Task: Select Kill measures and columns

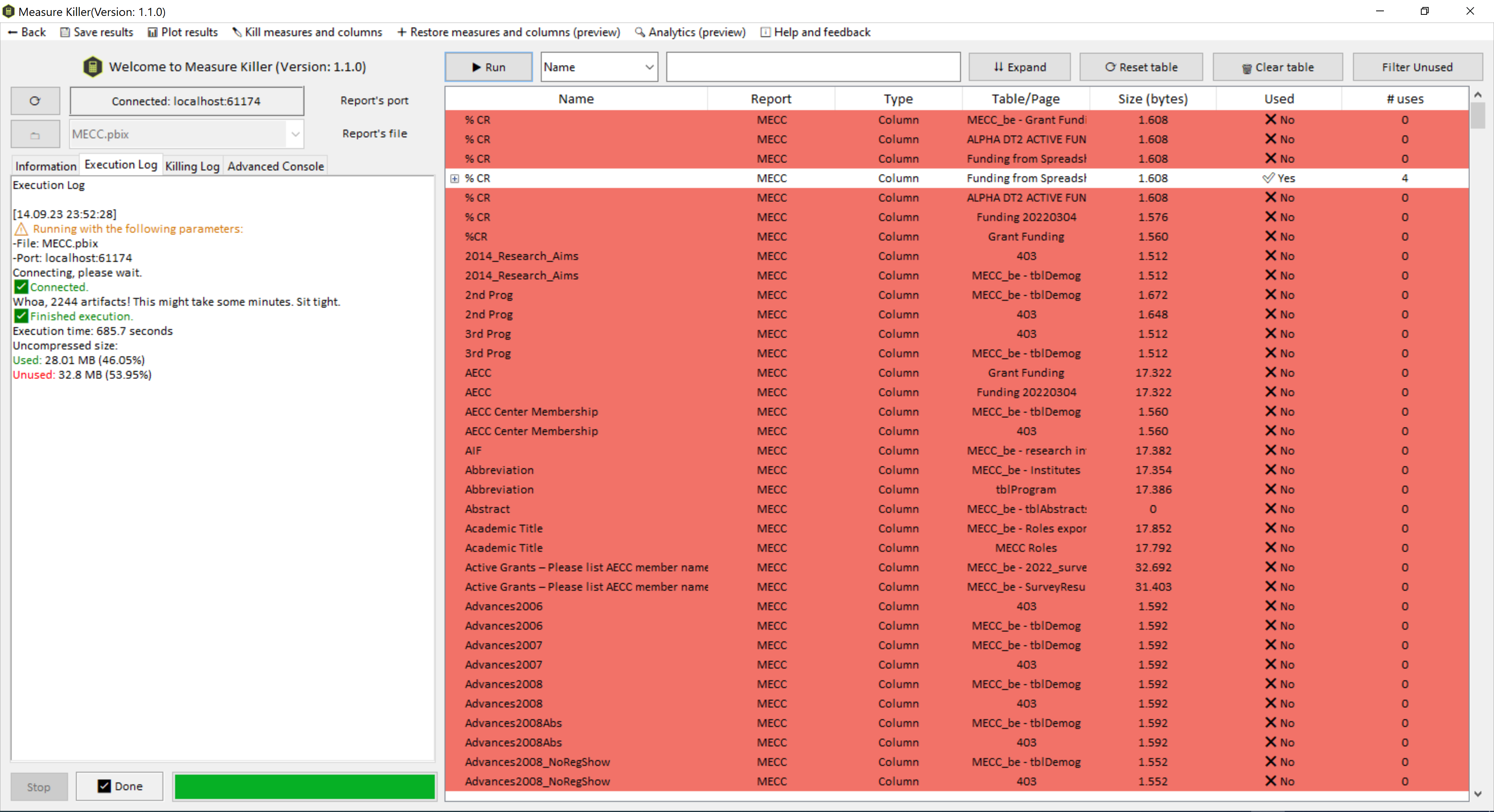Action: point(307,32)
